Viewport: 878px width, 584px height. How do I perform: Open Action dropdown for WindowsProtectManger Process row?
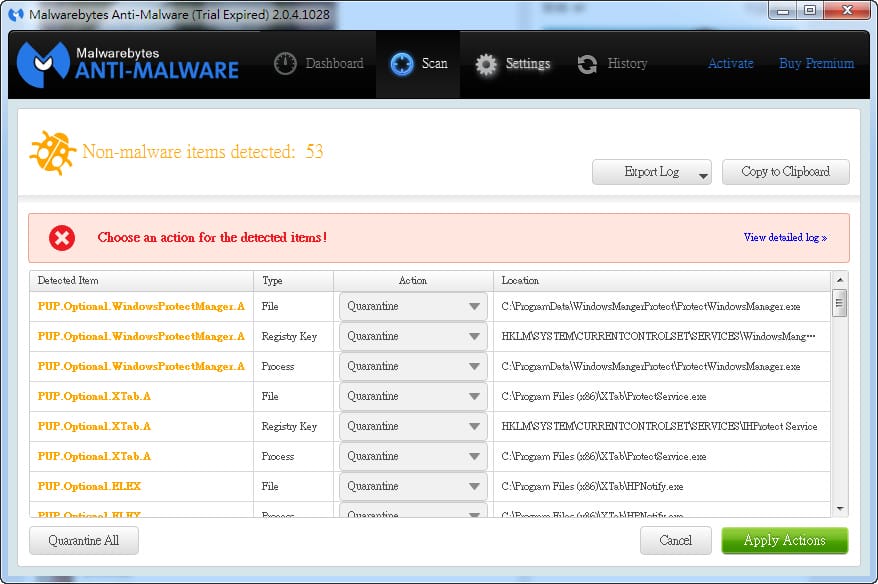[x=413, y=366]
